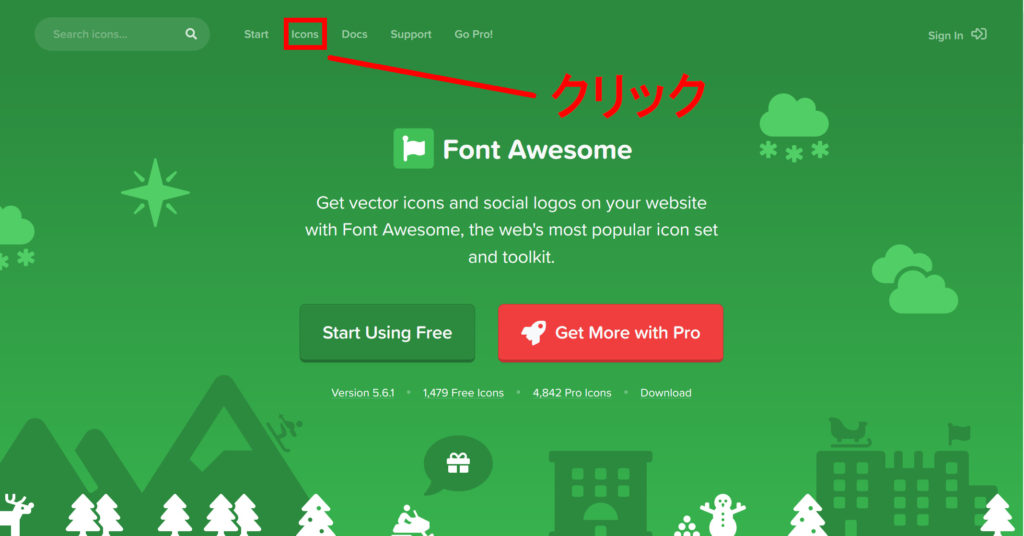
Task: Open the Support navigation link
Action: click(x=411, y=34)
